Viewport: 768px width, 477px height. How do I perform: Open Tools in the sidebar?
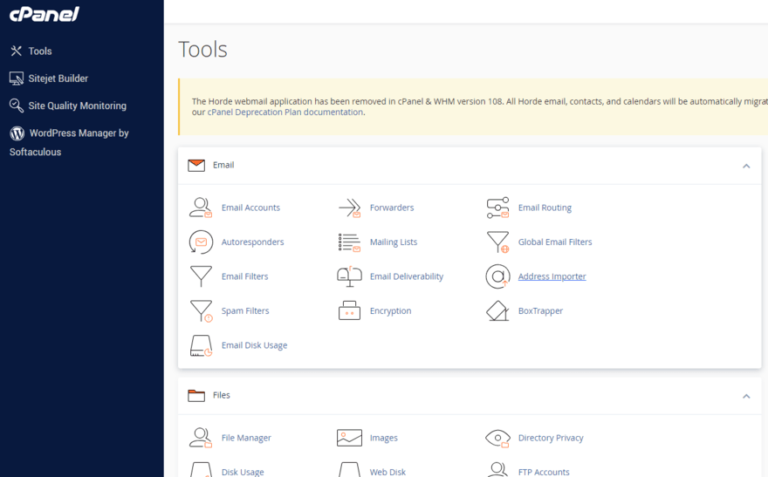tap(40, 51)
